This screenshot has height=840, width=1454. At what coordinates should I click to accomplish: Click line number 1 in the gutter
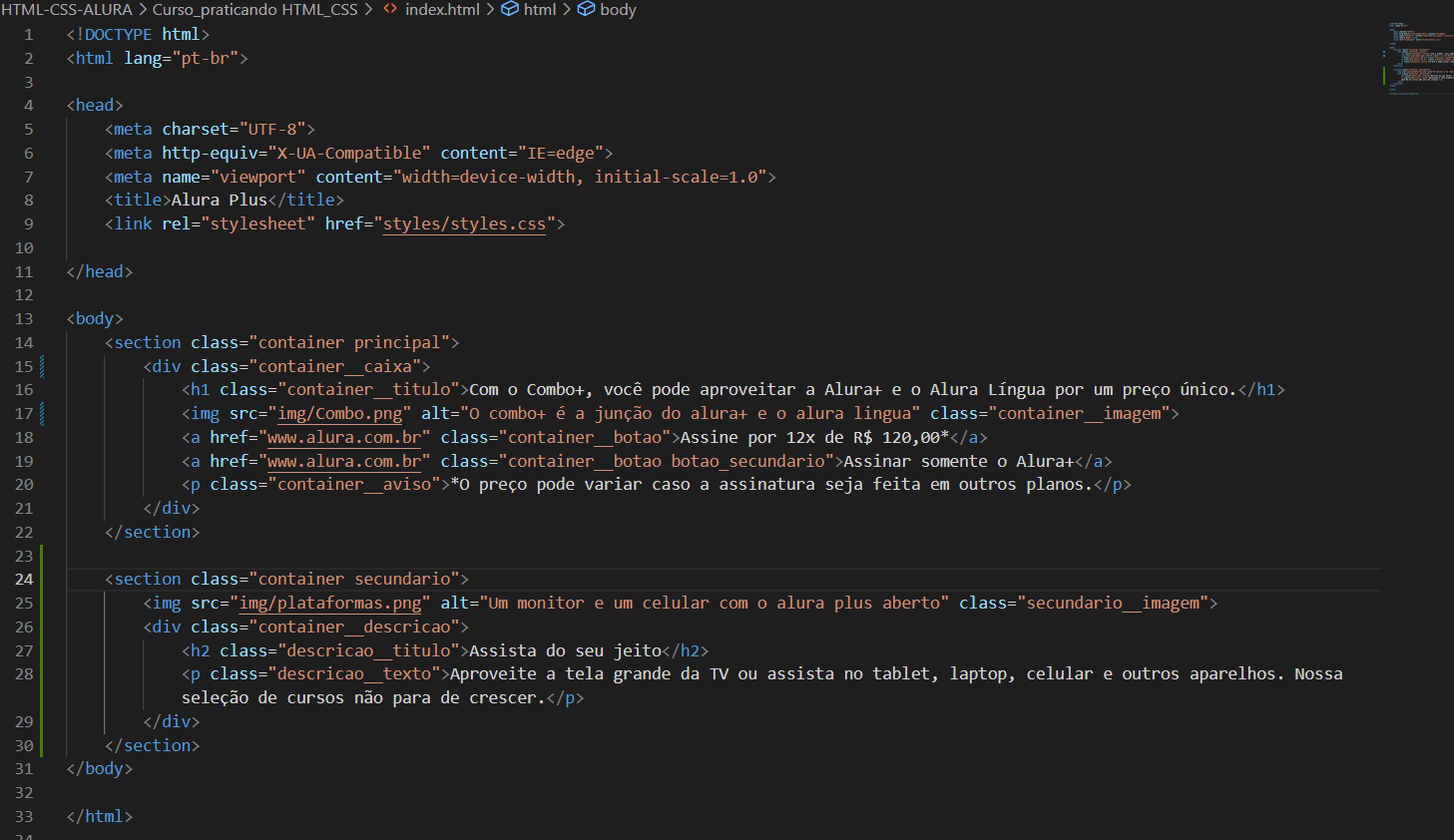29,35
